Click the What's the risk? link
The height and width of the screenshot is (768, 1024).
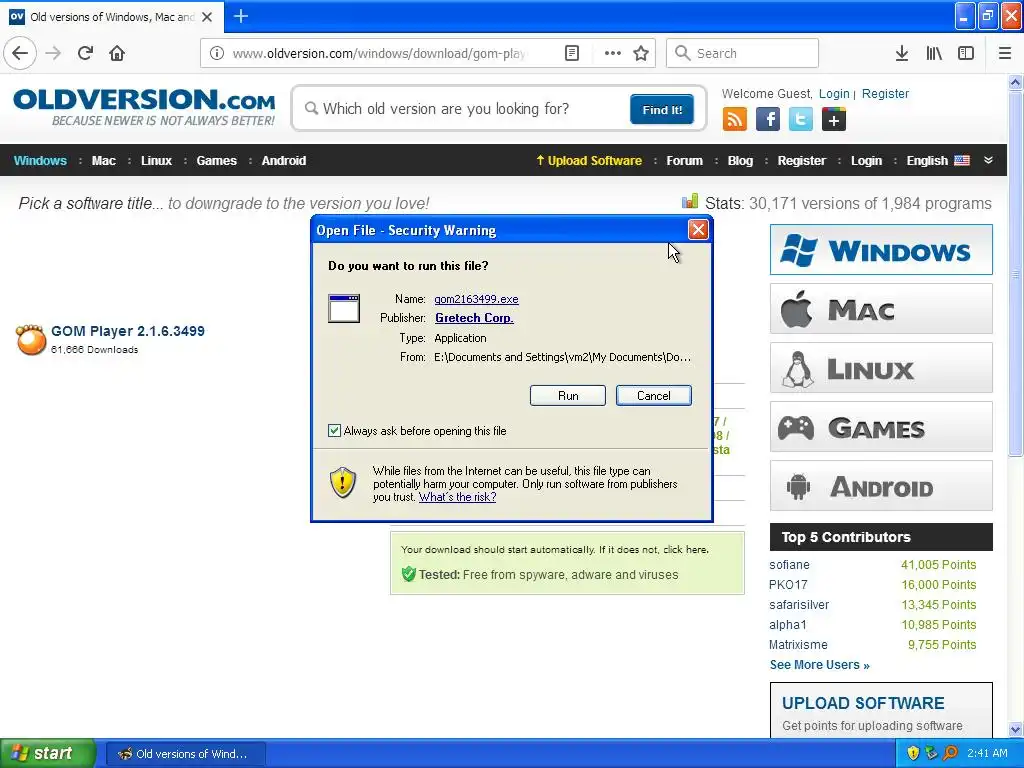pyautogui.click(x=457, y=497)
